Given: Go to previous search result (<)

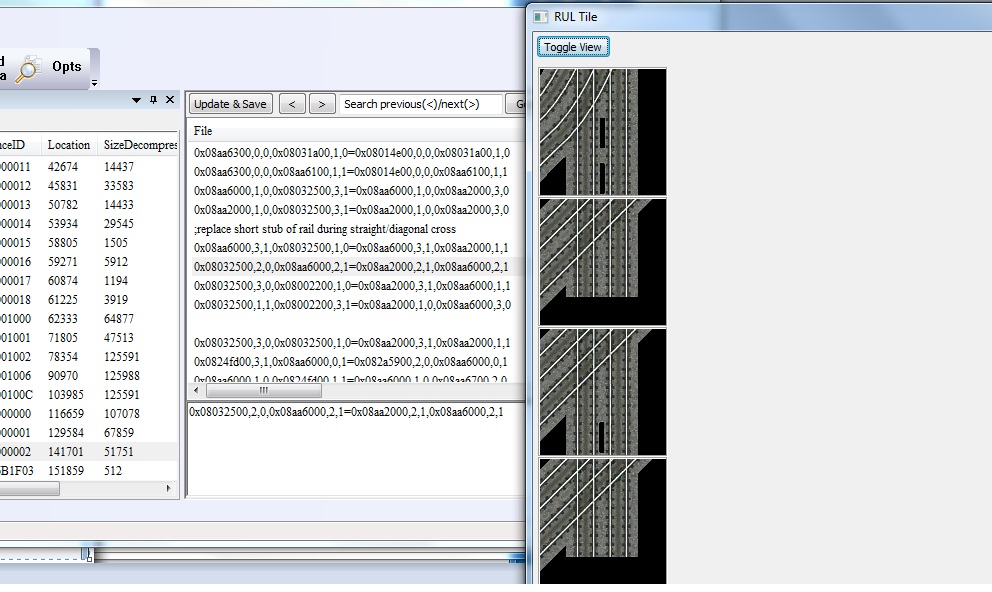Looking at the screenshot, I should point(292,104).
